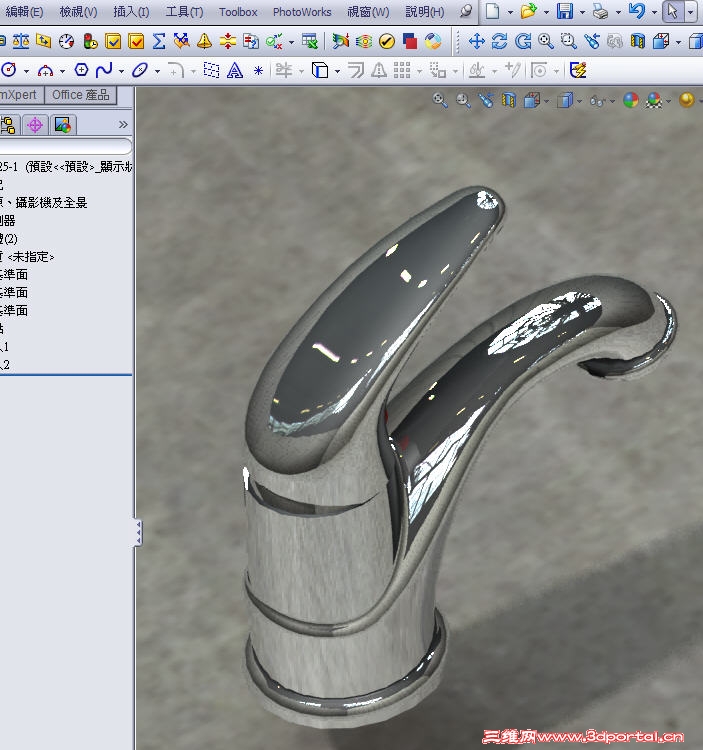
Task: Select the Circle sketch tool
Action: pyautogui.click(x=9, y=70)
